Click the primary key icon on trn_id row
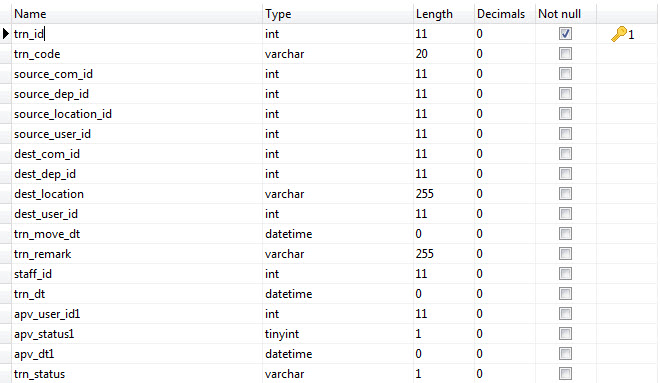Screen dimensions: 660x383 coord(619,34)
